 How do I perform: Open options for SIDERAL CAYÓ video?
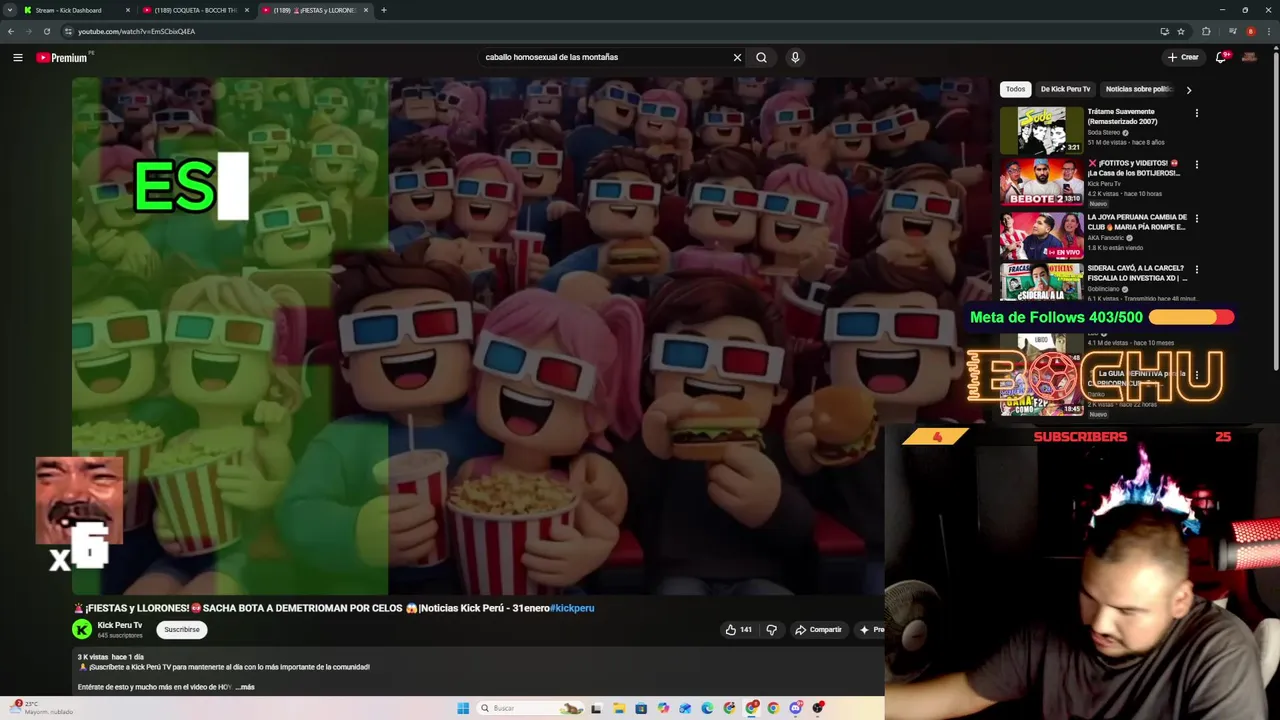[x=1196, y=269]
